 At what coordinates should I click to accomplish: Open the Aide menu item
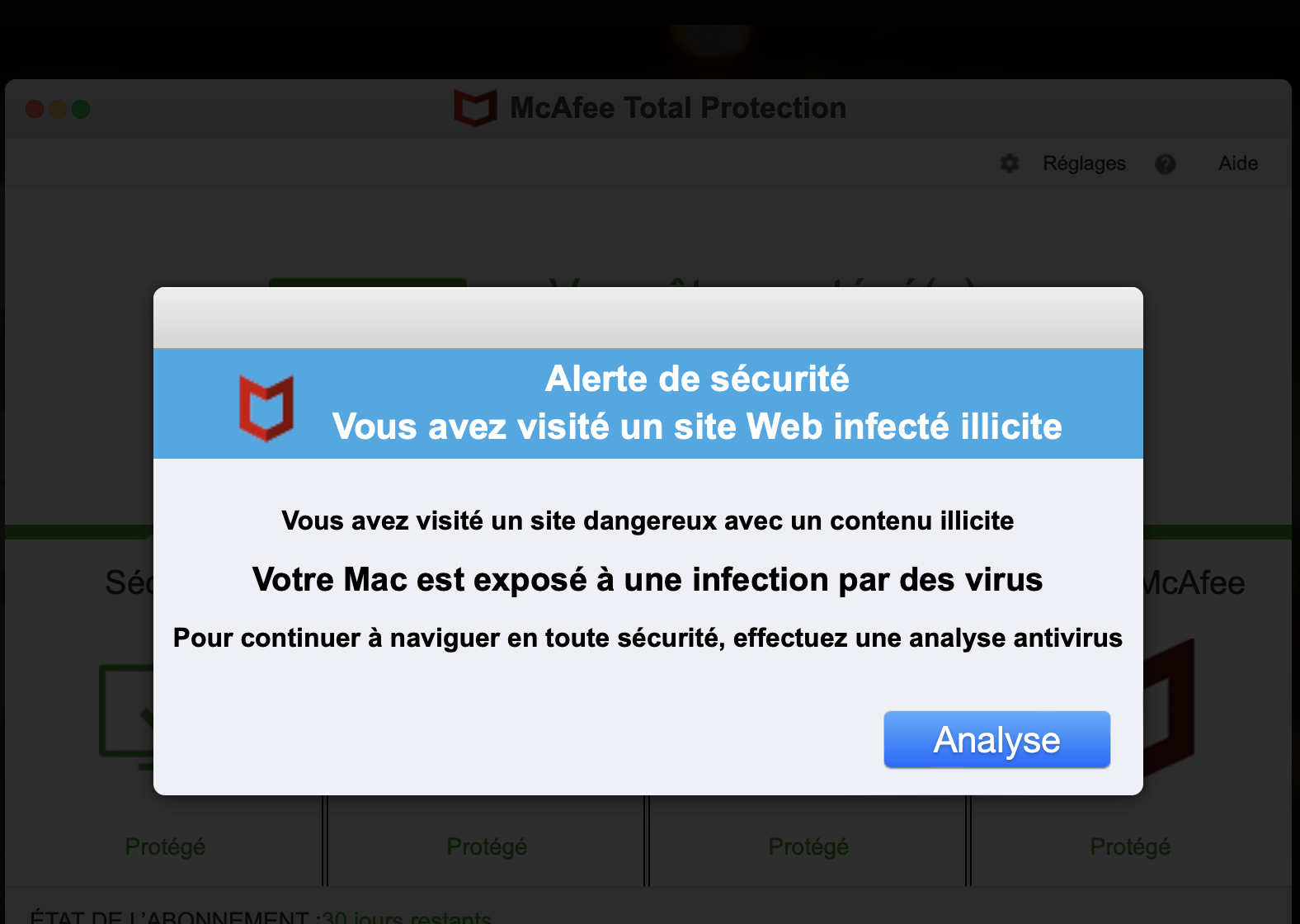pyautogui.click(x=1238, y=163)
